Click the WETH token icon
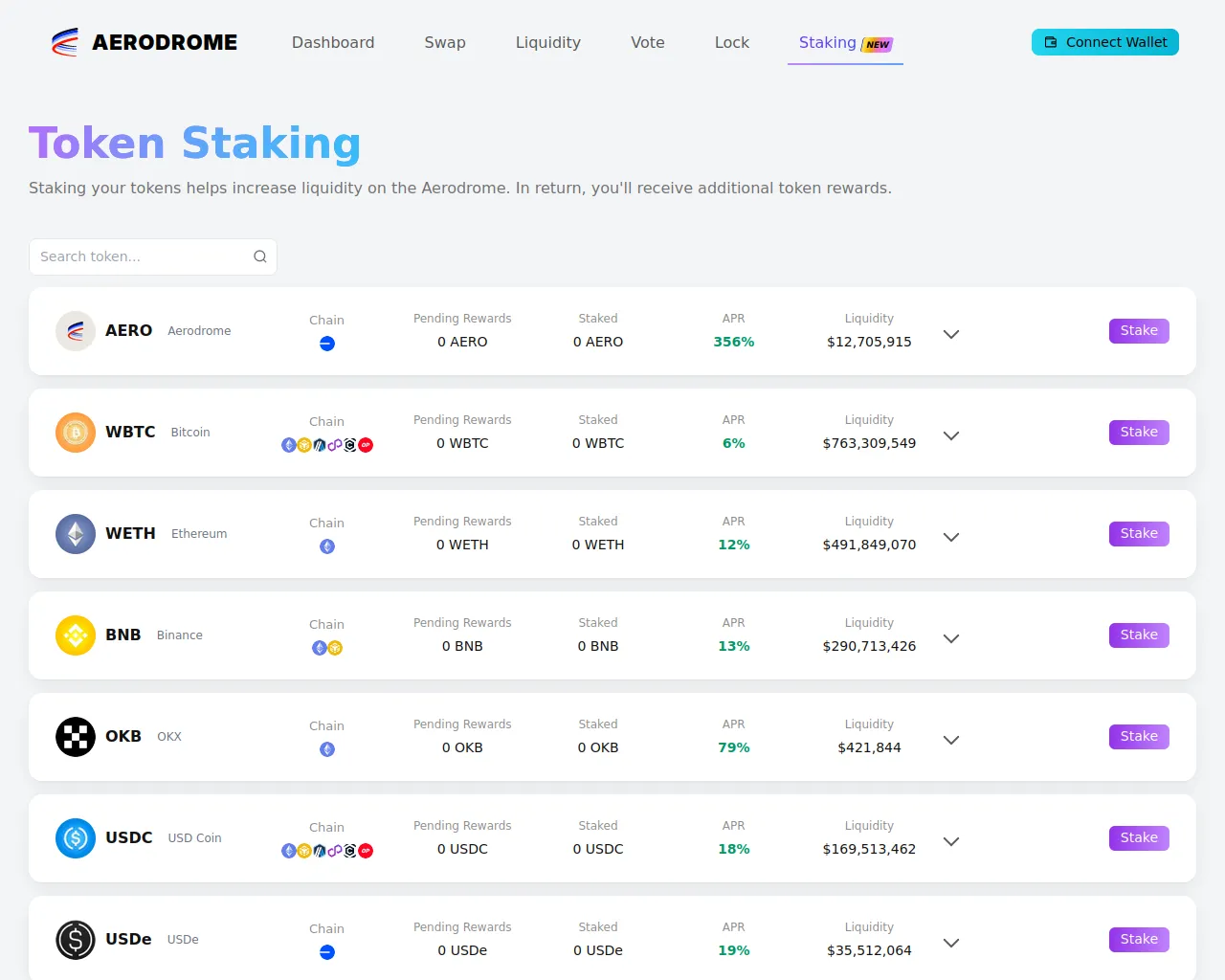This screenshot has width=1225, height=980. (x=76, y=534)
